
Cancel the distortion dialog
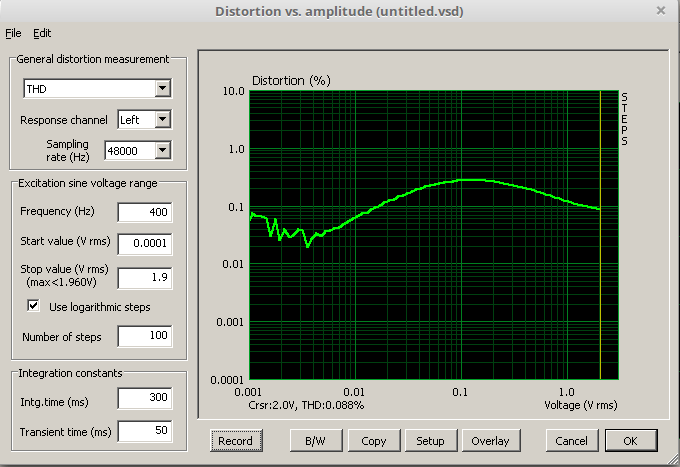(x=572, y=441)
